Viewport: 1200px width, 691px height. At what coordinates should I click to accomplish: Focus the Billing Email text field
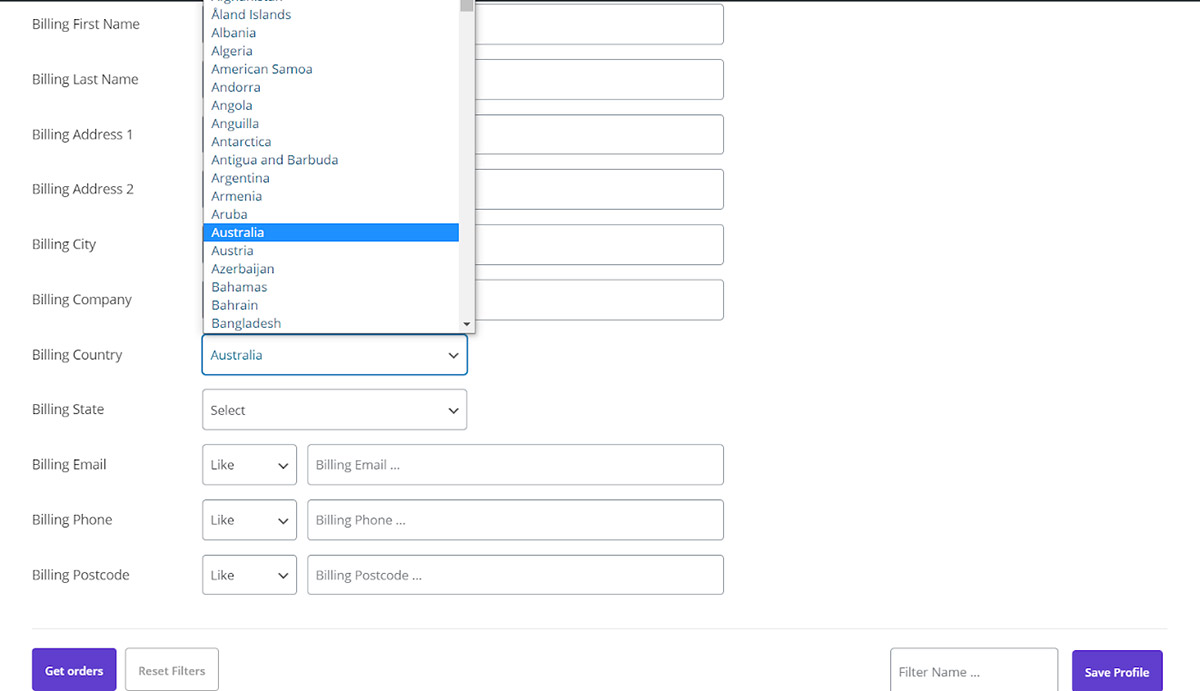[515, 464]
